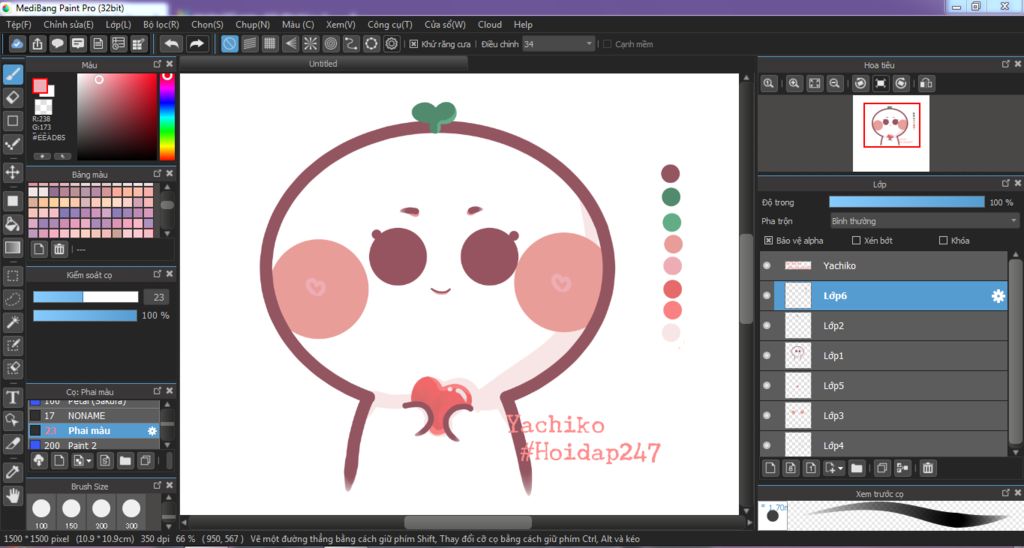Click the Undo arrow in toolbar
The image size is (1024, 548).
(171, 44)
